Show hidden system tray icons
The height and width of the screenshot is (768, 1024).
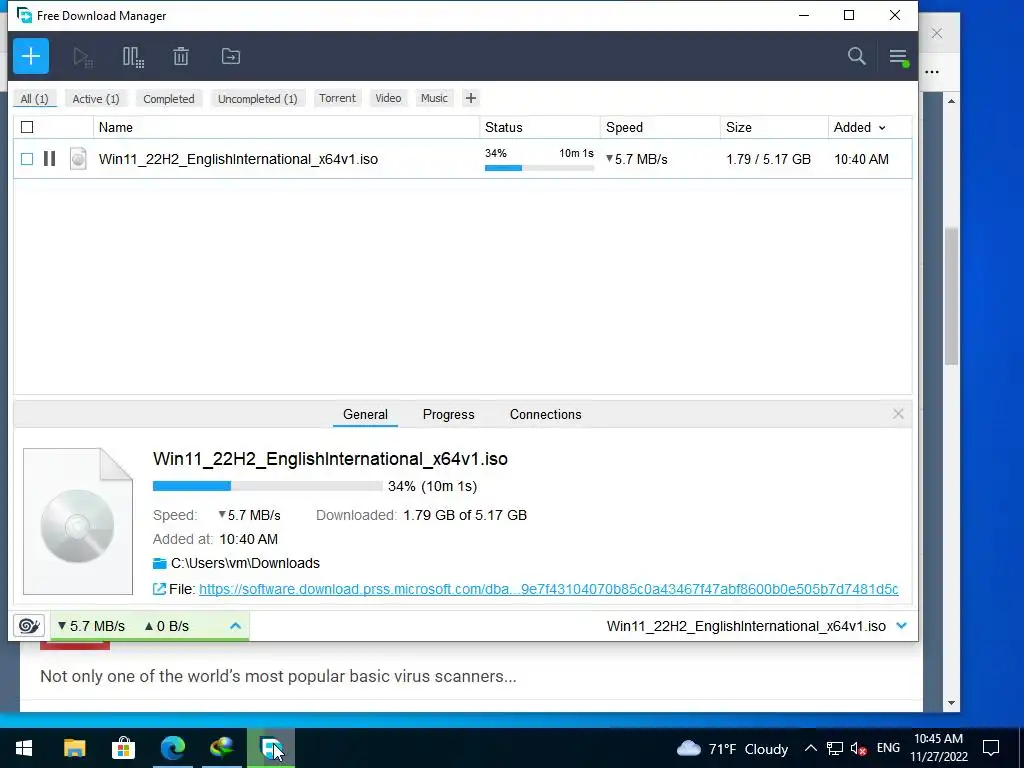coord(810,748)
